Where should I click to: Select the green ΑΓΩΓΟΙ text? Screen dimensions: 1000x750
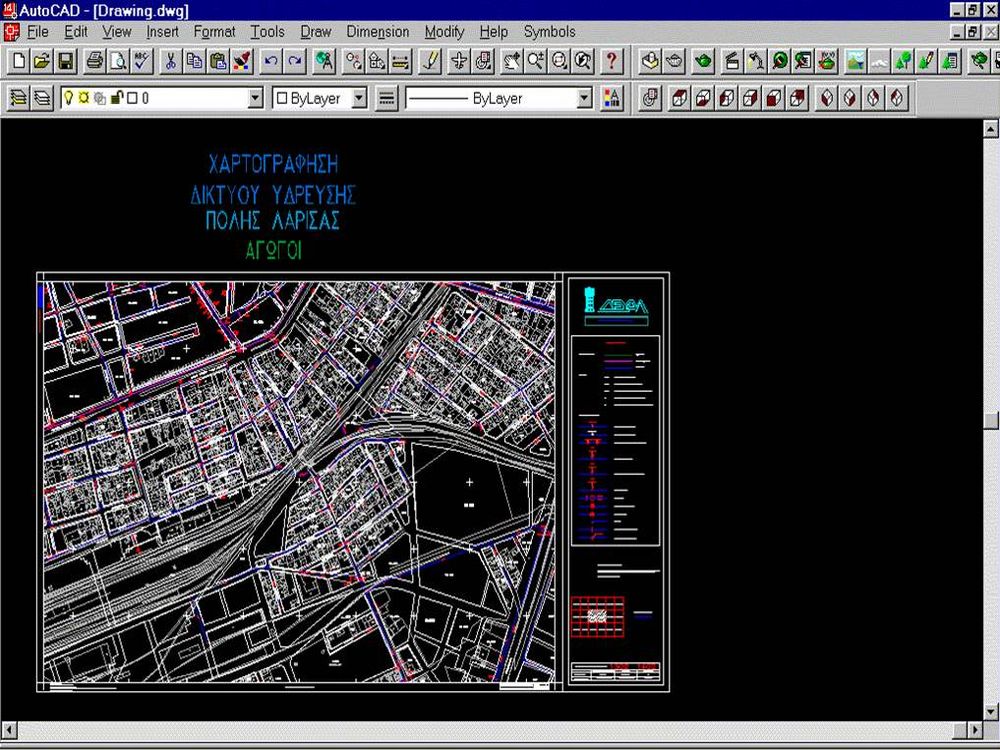(274, 251)
